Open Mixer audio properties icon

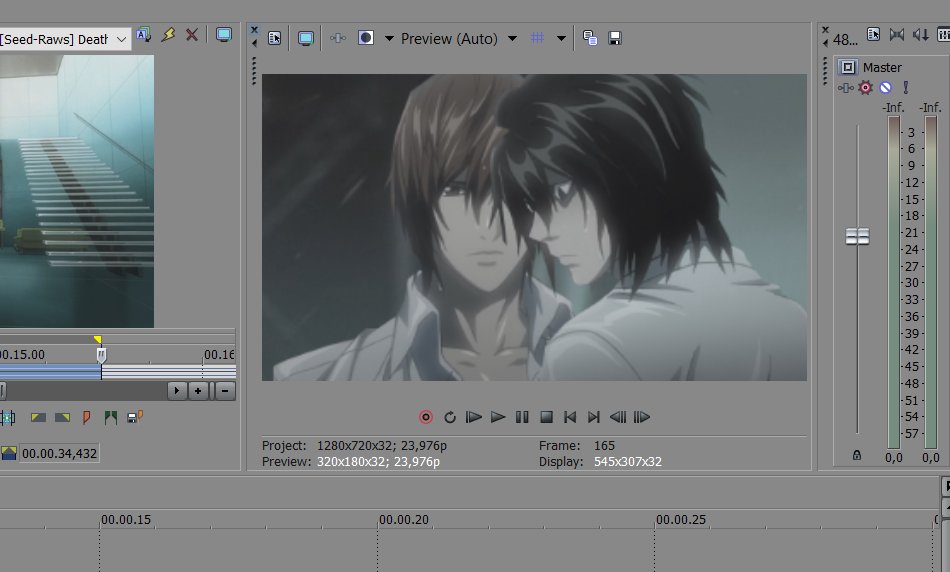(873, 35)
